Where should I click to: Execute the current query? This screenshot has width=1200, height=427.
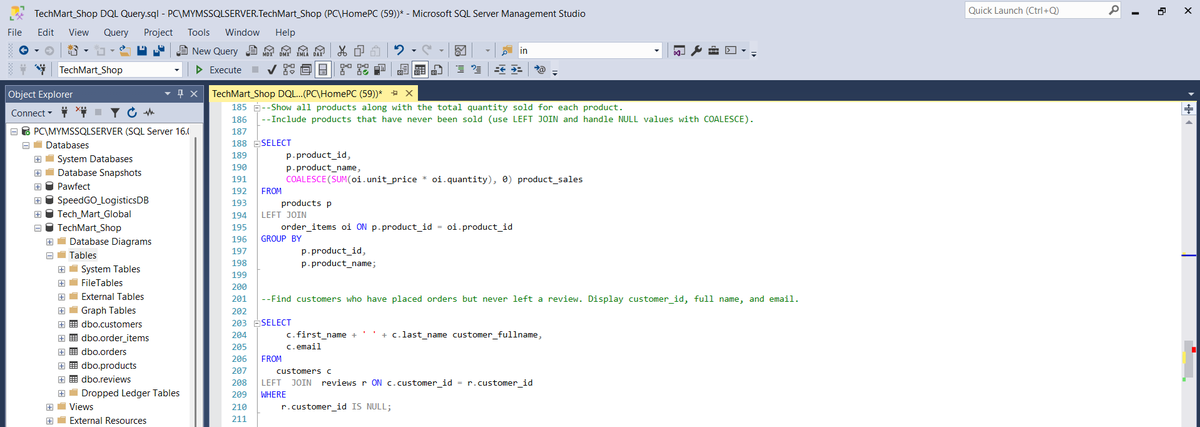219,70
